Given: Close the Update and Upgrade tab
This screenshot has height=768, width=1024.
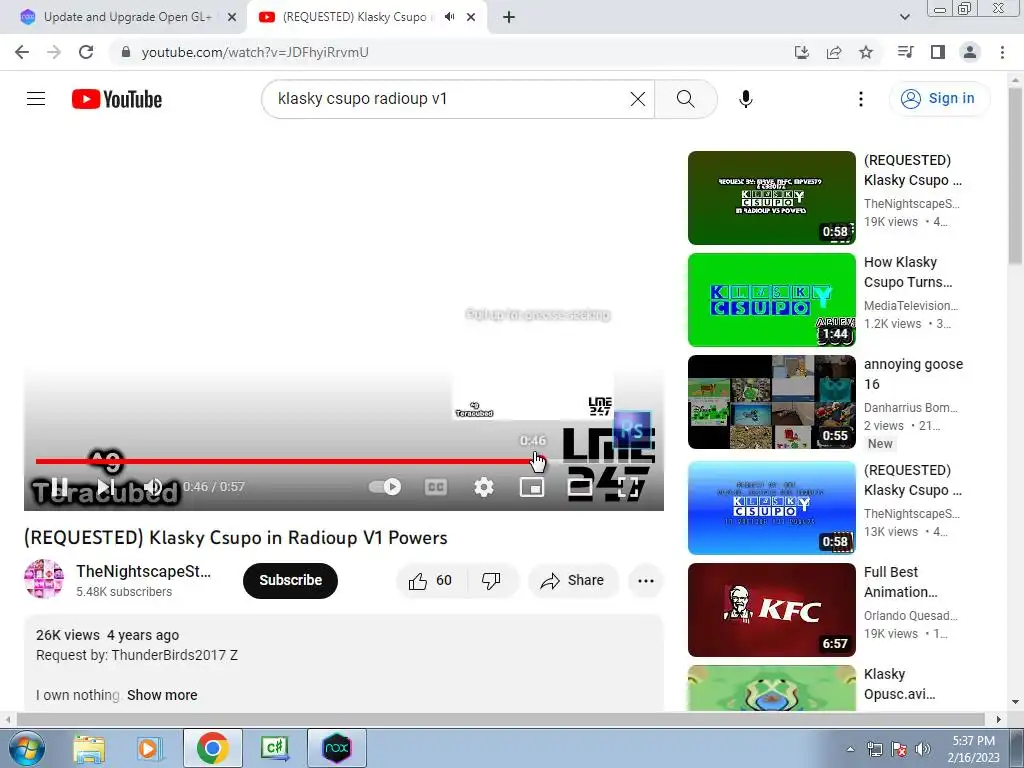Looking at the screenshot, I should point(232,18).
